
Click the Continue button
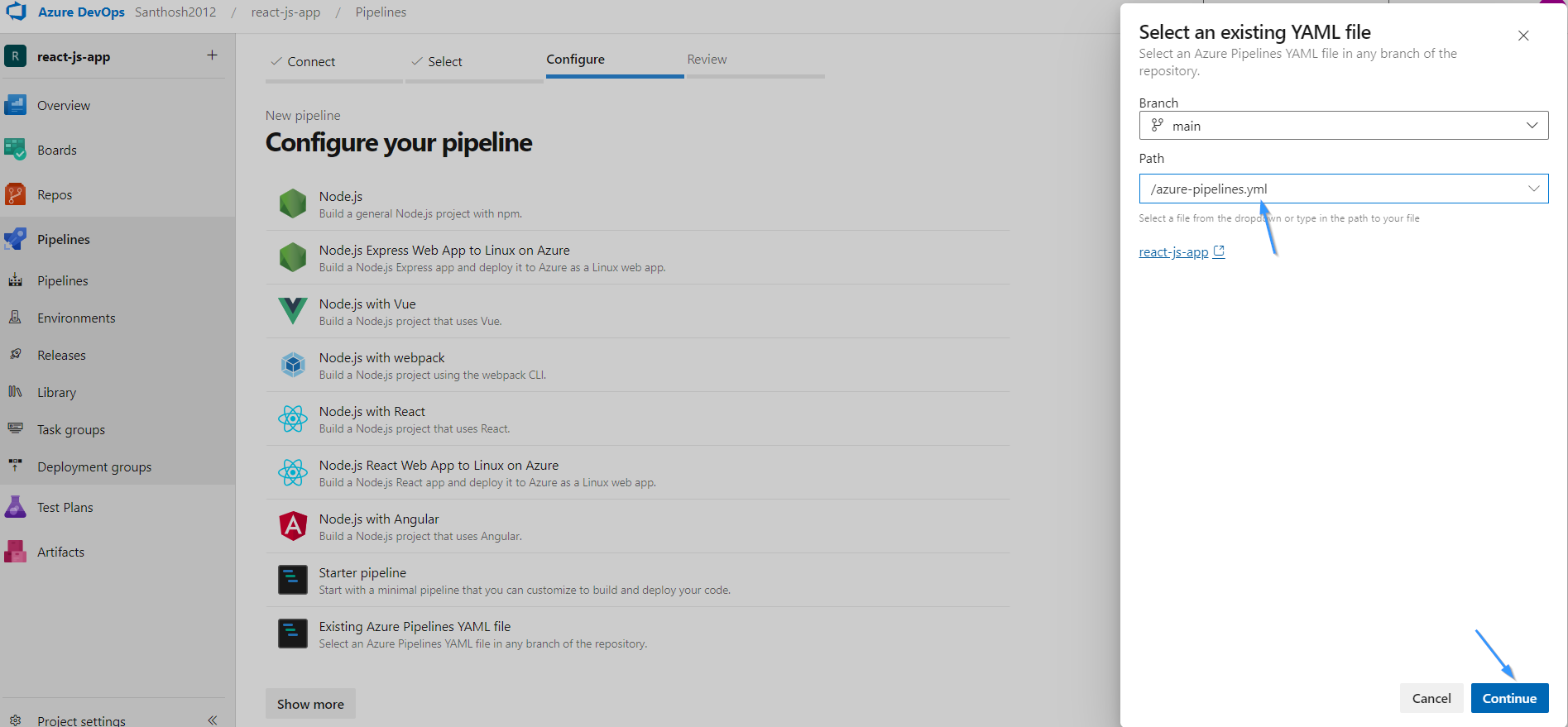1509,698
